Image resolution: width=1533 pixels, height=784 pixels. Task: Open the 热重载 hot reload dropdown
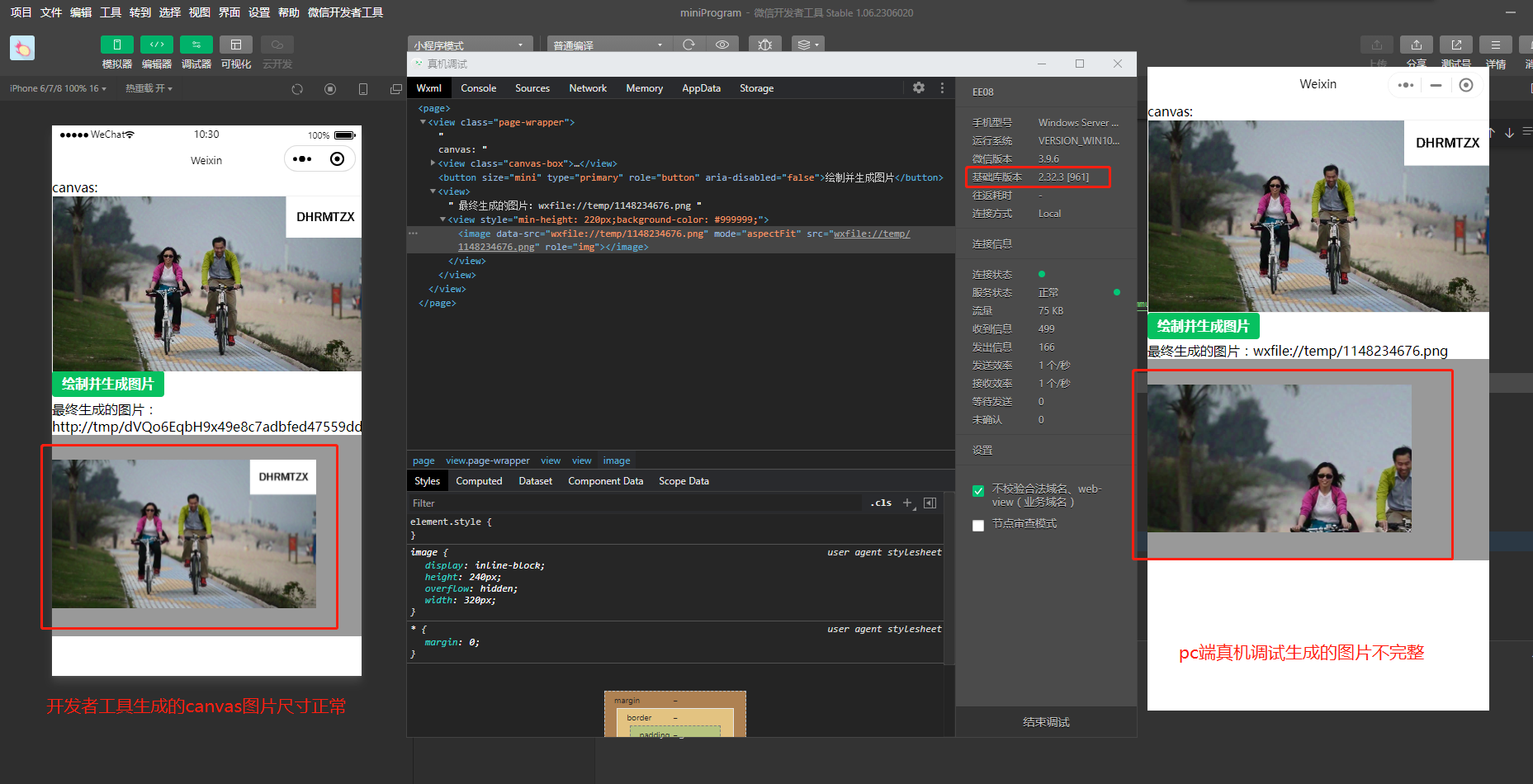(x=149, y=88)
